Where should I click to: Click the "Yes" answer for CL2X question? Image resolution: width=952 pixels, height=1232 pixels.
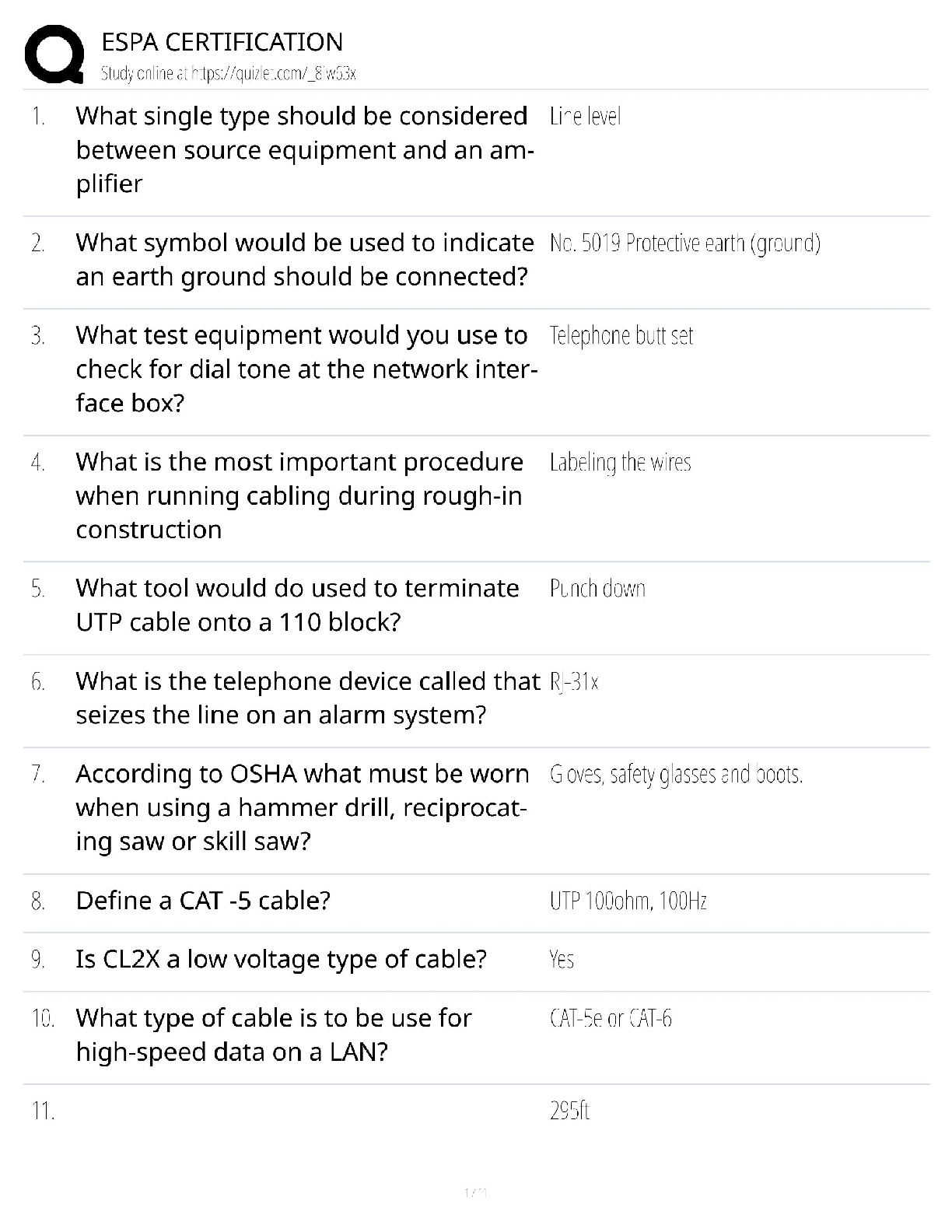pyautogui.click(x=562, y=960)
